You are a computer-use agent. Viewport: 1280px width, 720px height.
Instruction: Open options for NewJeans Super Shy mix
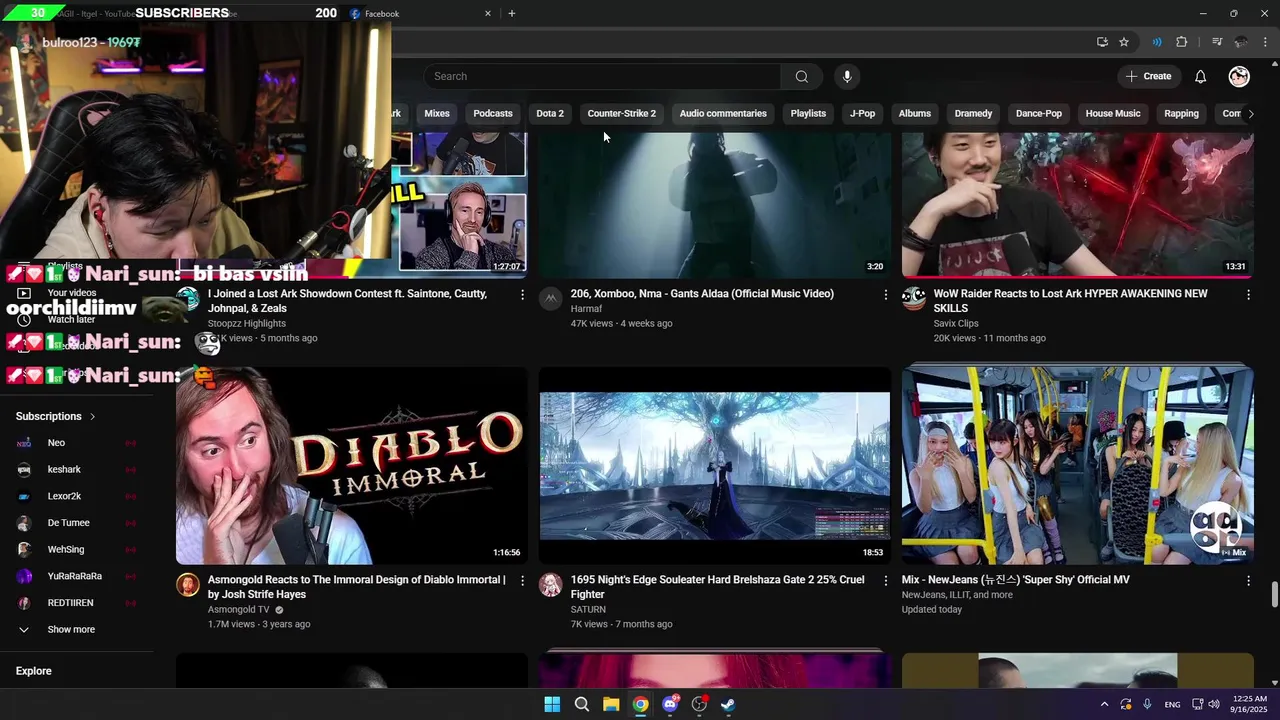coord(1248,581)
